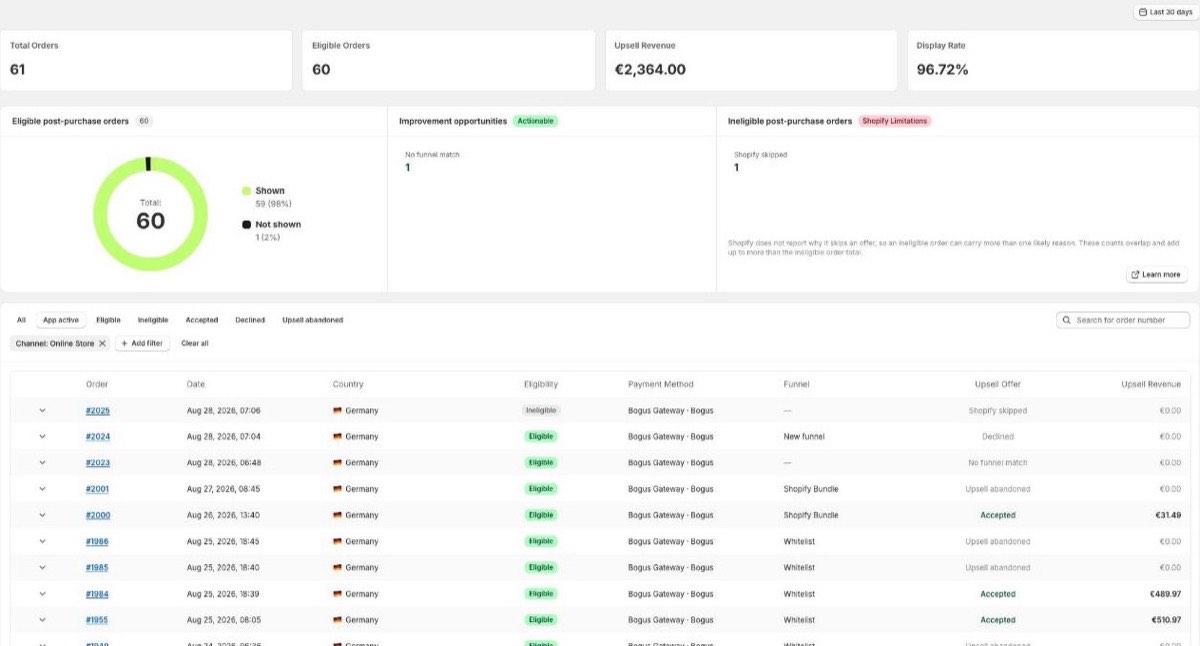Click the Shopify skipped cell in order #2025
Screen dimensions: 1200x646
[x=998, y=410]
